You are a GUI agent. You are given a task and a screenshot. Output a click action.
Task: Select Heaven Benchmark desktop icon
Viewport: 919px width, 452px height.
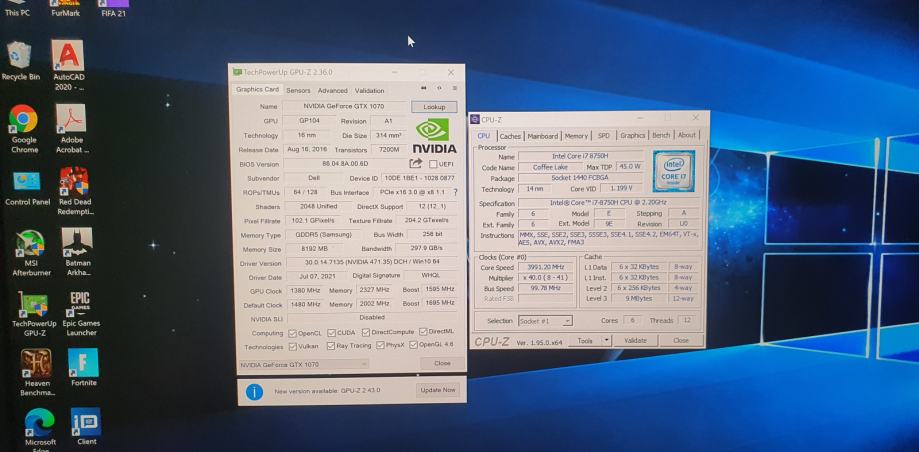point(37,373)
